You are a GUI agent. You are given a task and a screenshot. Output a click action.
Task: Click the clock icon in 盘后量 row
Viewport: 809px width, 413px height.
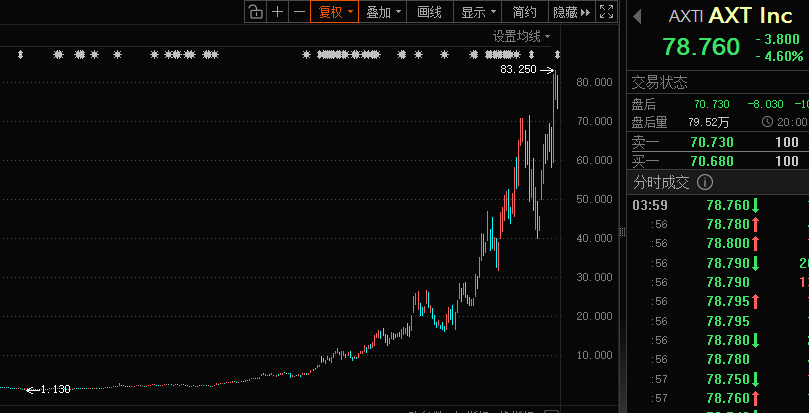tap(768, 122)
